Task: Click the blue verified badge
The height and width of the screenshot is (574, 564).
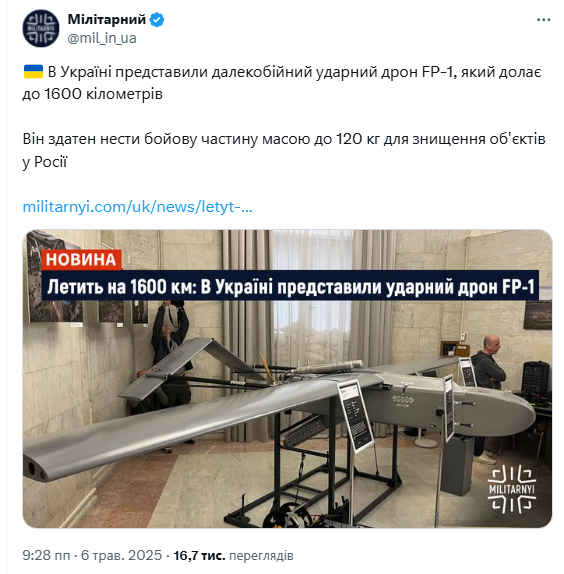Action: (157, 19)
